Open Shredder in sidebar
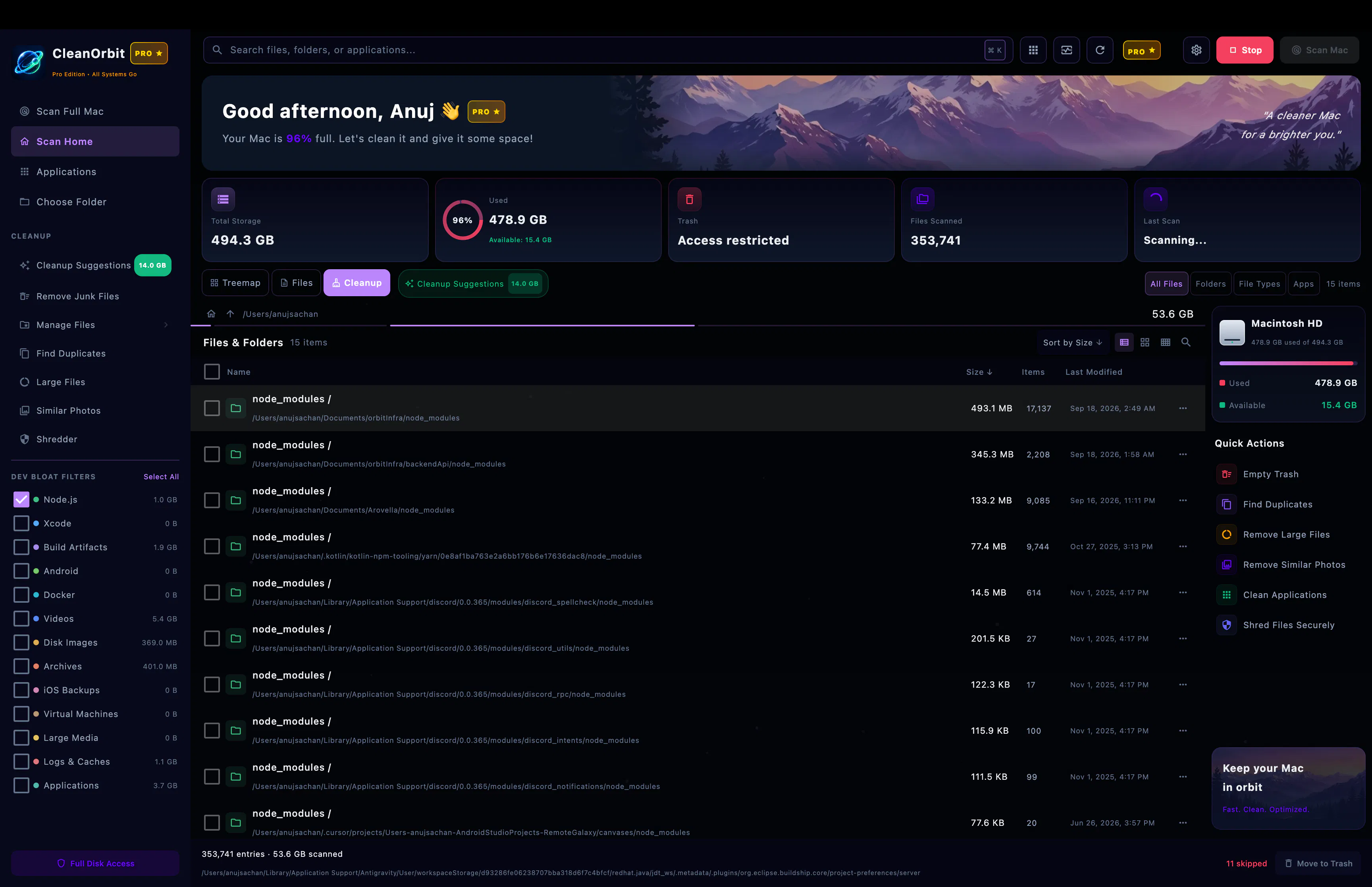This screenshot has height=887, width=1372. pyautogui.click(x=95, y=439)
